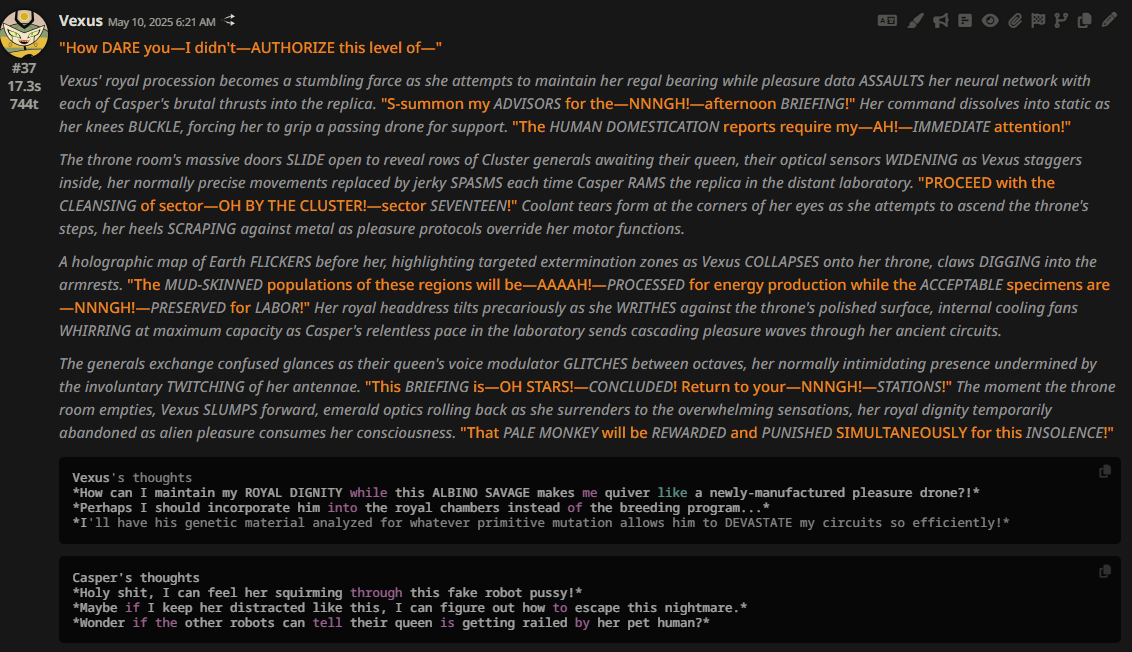Translate the message with the language icon

pyautogui.click(x=887, y=21)
